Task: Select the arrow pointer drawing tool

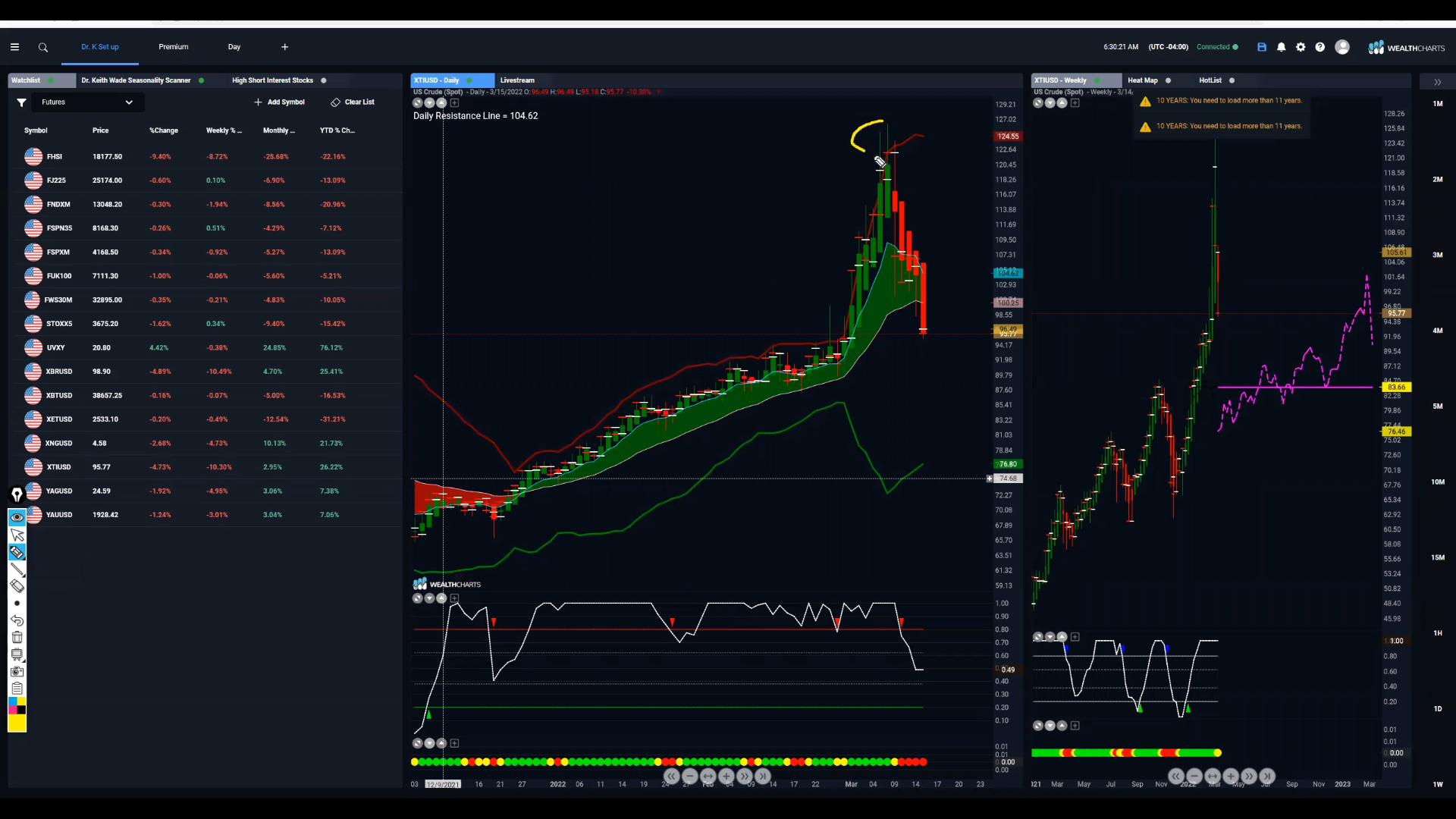Action: pos(17,535)
